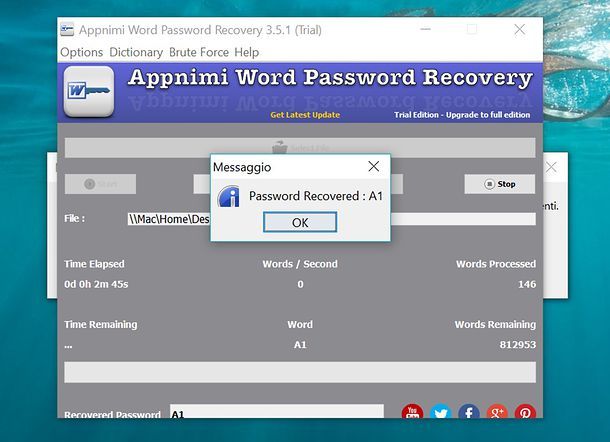Minimize the Appnimi Word Password Recovery window
Image resolution: width=610 pixels, height=442 pixels.
426,29
